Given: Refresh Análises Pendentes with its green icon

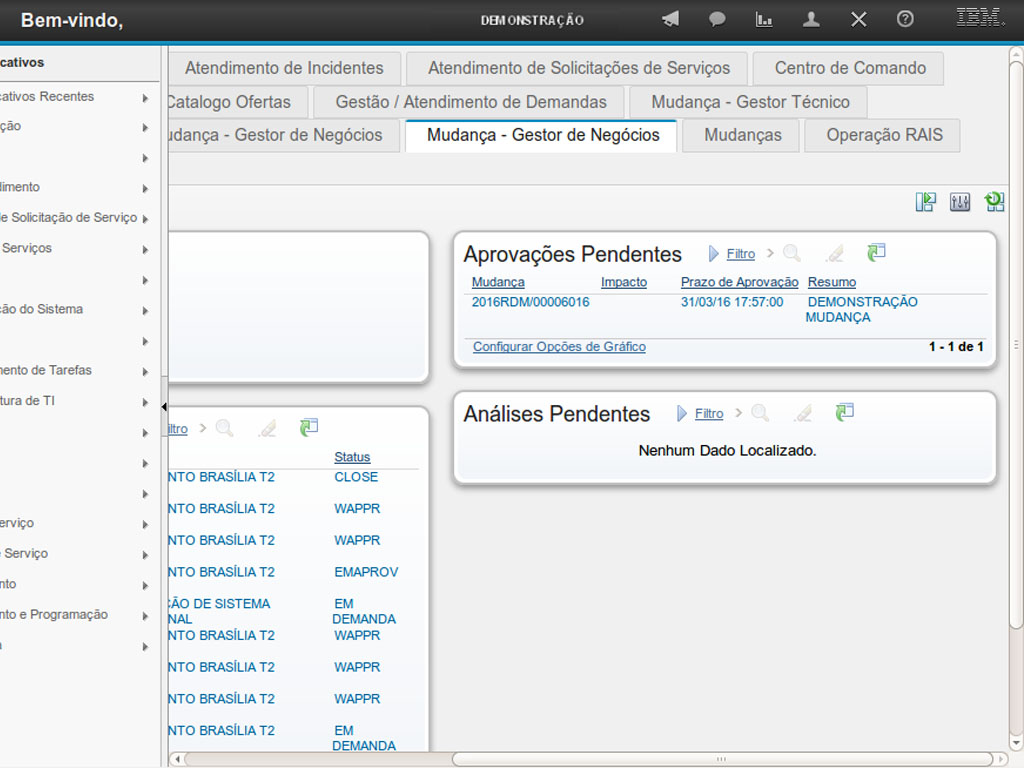Looking at the screenshot, I should (845, 412).
